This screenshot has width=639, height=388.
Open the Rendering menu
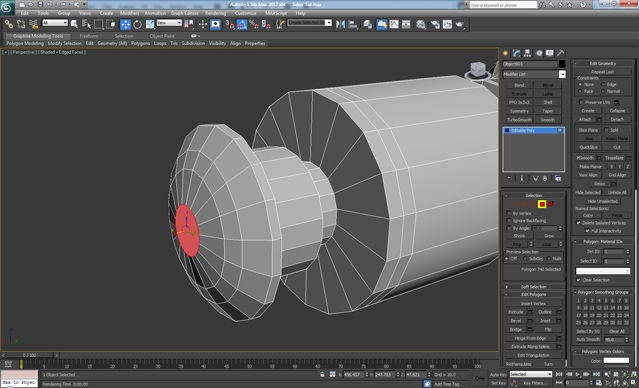(x=216, y=13)
